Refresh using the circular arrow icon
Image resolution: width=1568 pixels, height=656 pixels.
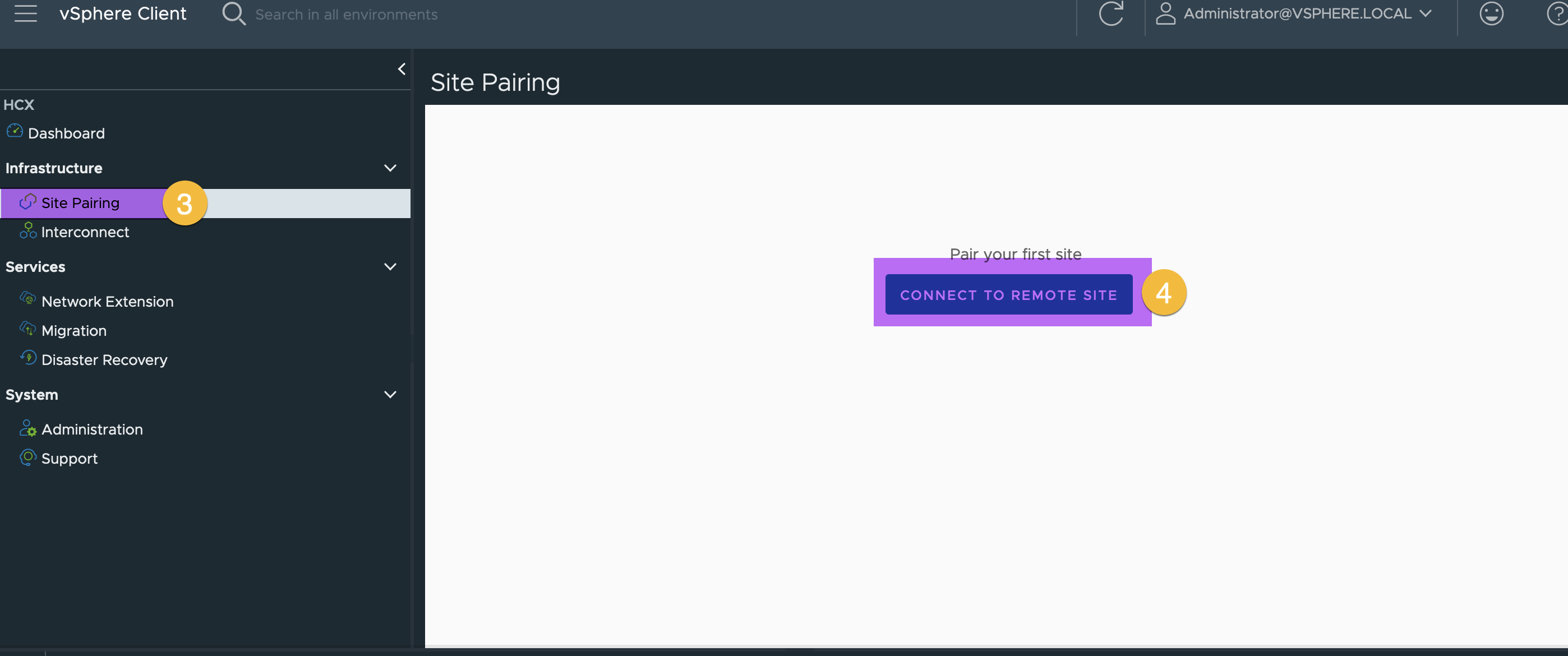click(x=1111, y=13)
